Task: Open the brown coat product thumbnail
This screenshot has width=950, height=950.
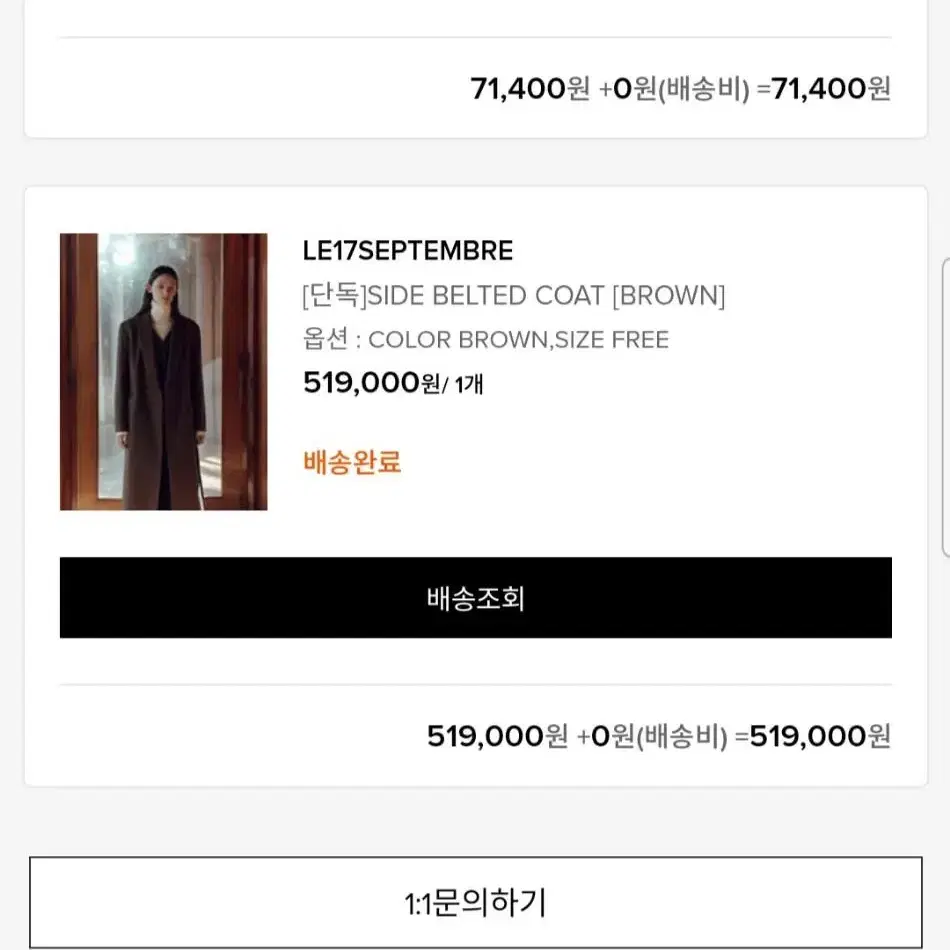Action: tap(164, 371)
